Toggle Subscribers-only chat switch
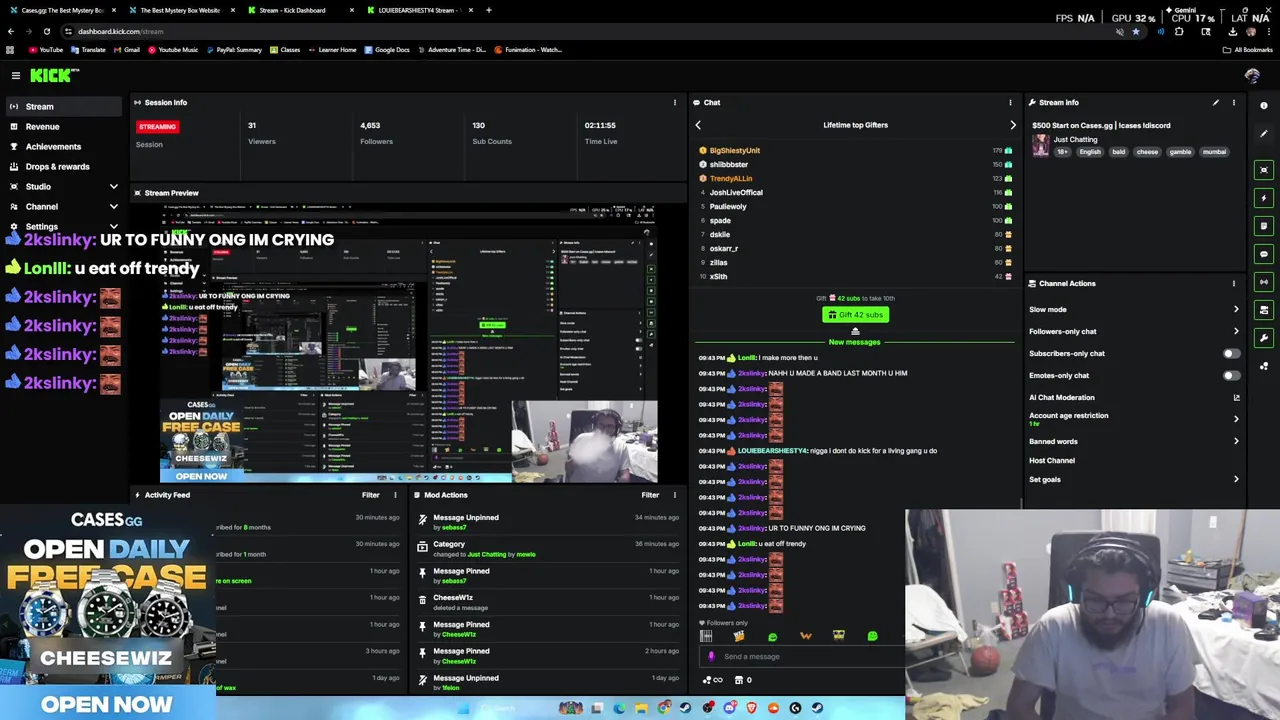The image size is (1280, 720). point(1231,353)
